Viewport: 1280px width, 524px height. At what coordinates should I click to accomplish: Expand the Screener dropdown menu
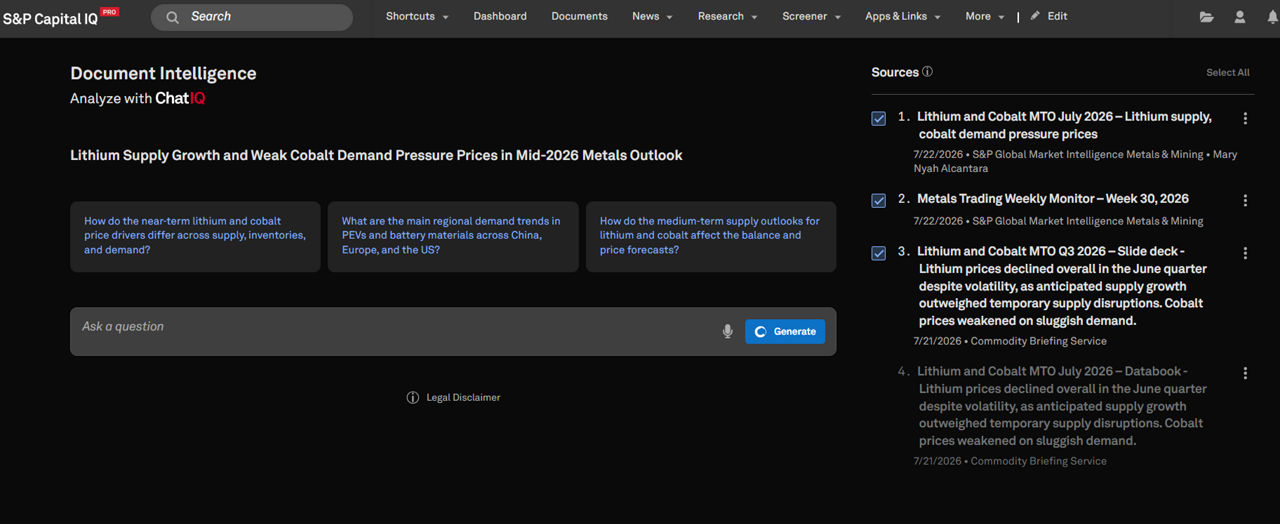click(812, 16)
